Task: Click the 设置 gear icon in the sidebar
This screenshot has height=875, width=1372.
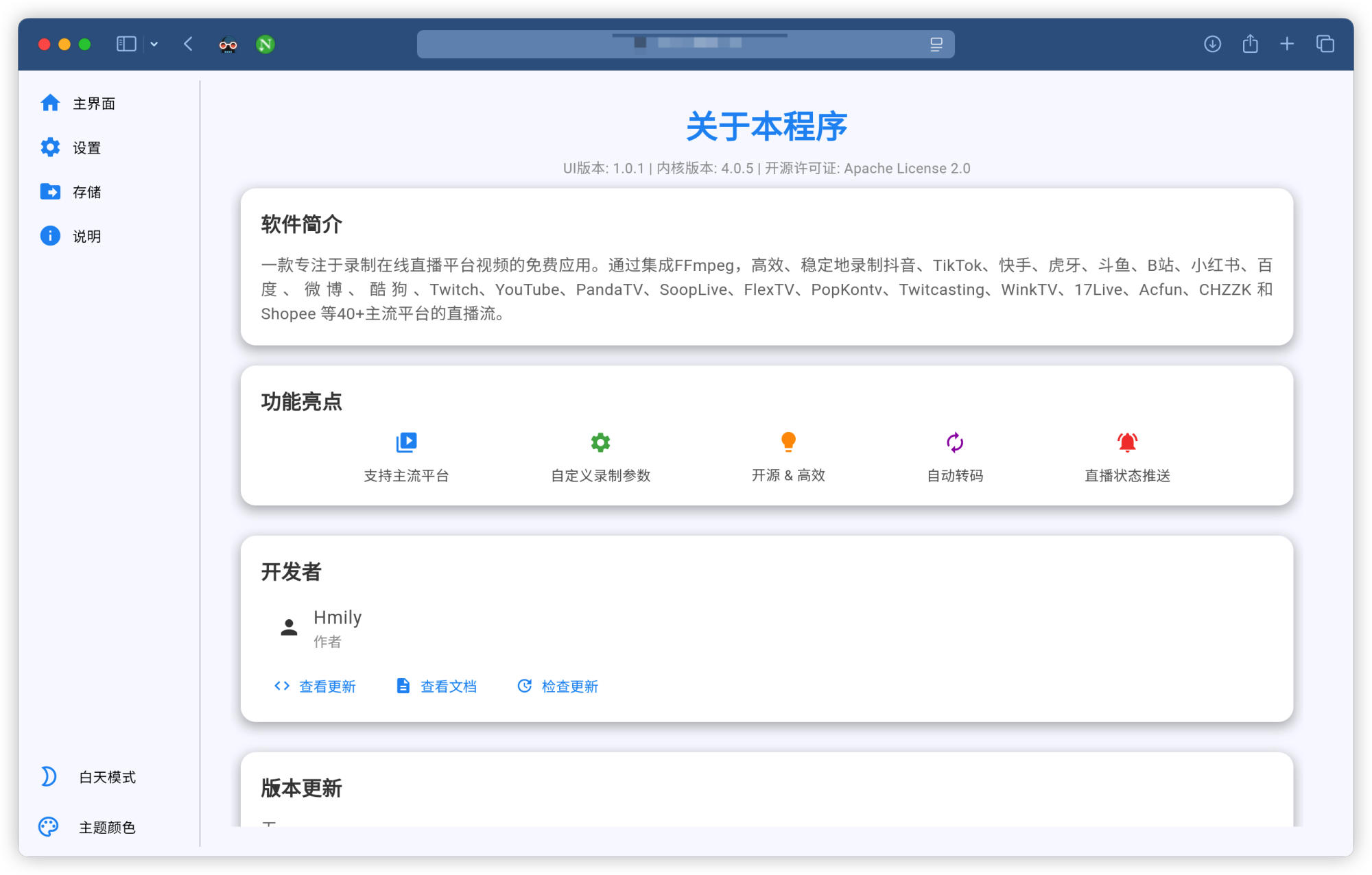Action: (x=50, y=147)
